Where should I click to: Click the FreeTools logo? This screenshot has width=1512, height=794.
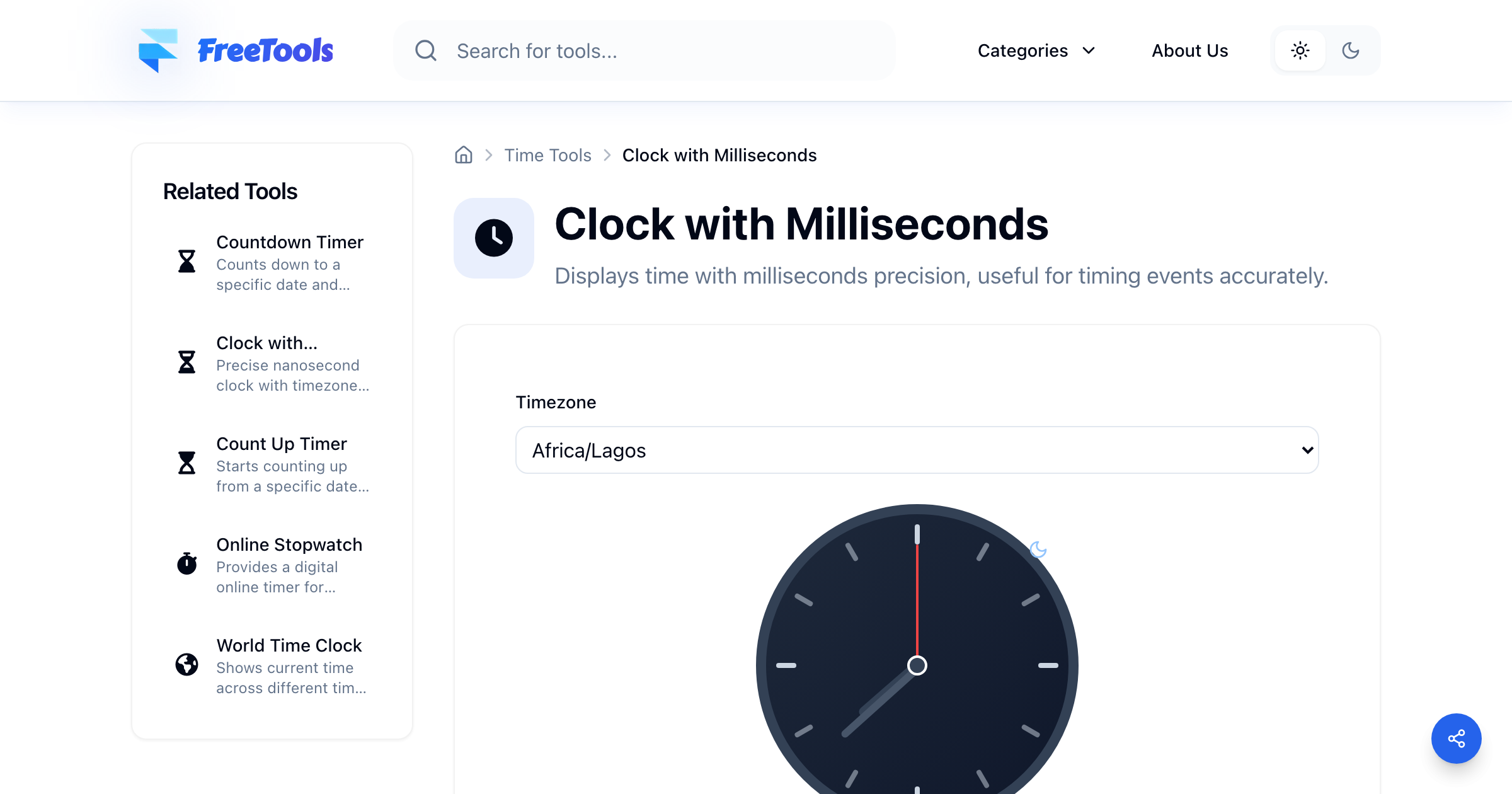click(236, 50)
